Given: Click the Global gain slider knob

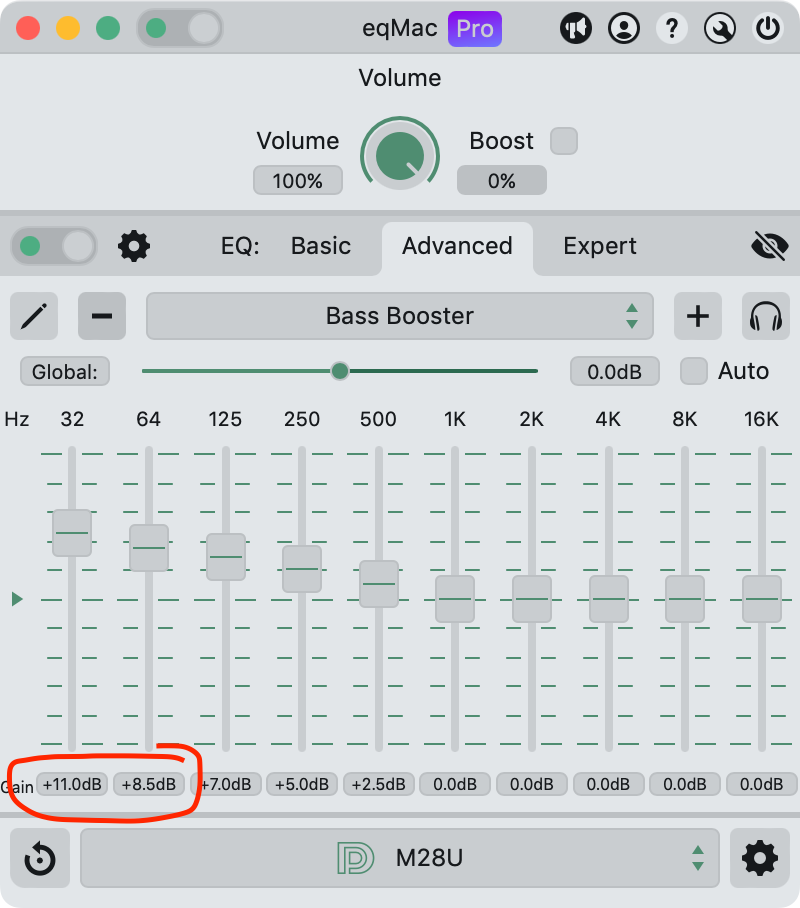Looking at the screenshot, I should point(339,370).
